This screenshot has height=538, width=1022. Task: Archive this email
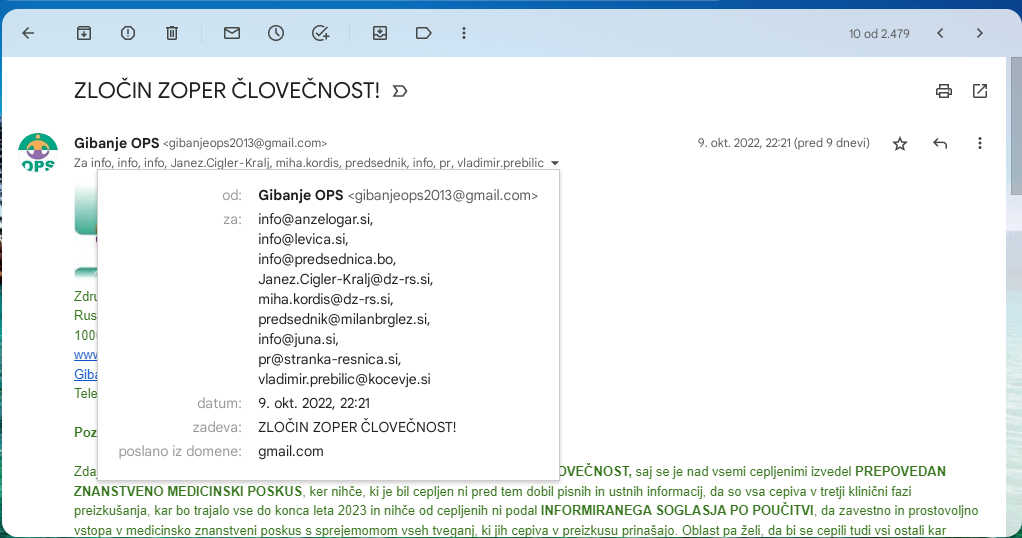point(84,33)
